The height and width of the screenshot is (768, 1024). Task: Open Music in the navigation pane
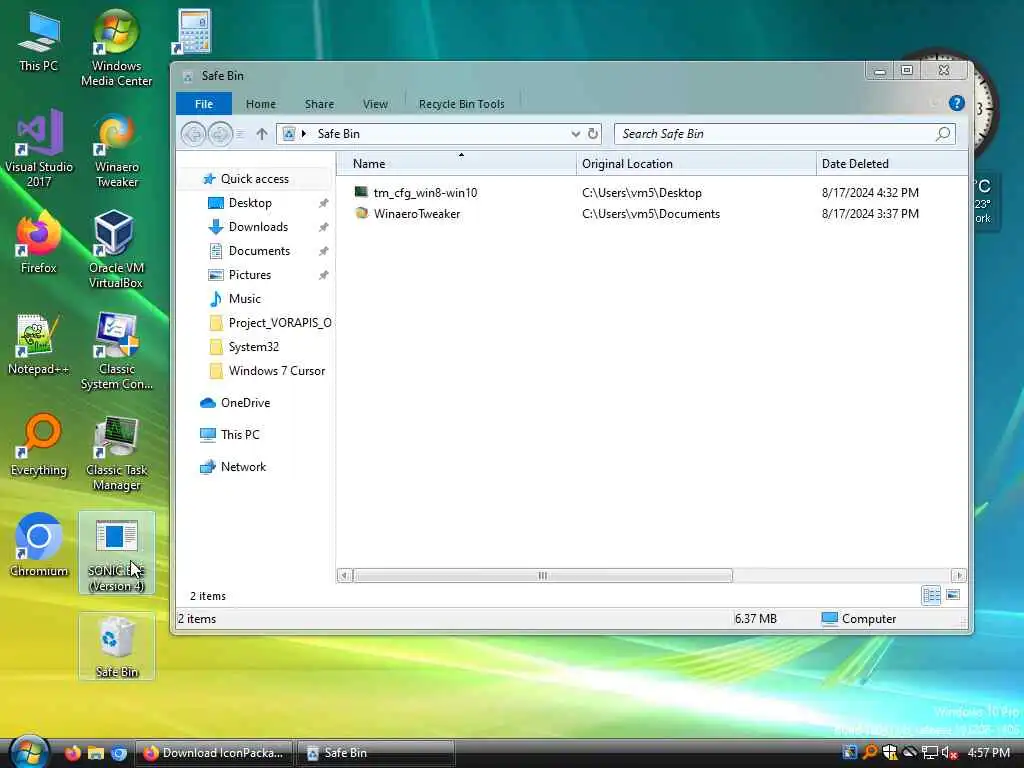[244, 298]
